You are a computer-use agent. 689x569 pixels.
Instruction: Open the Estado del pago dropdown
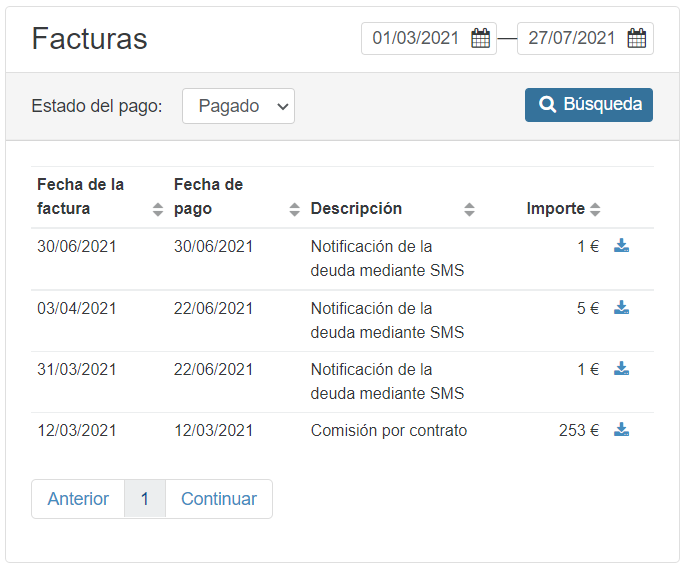click(x=238, y=106)
